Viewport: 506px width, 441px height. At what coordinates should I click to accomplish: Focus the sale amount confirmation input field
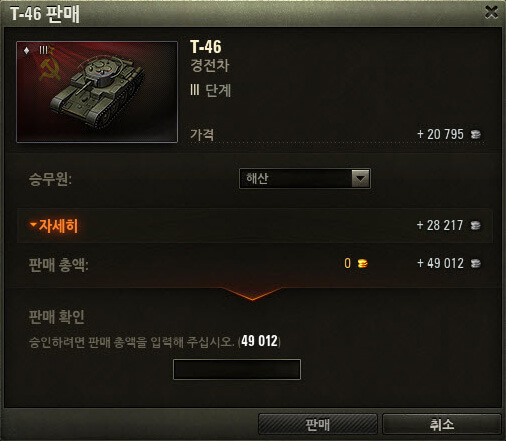pyautogui.click(x=237, y=369)
